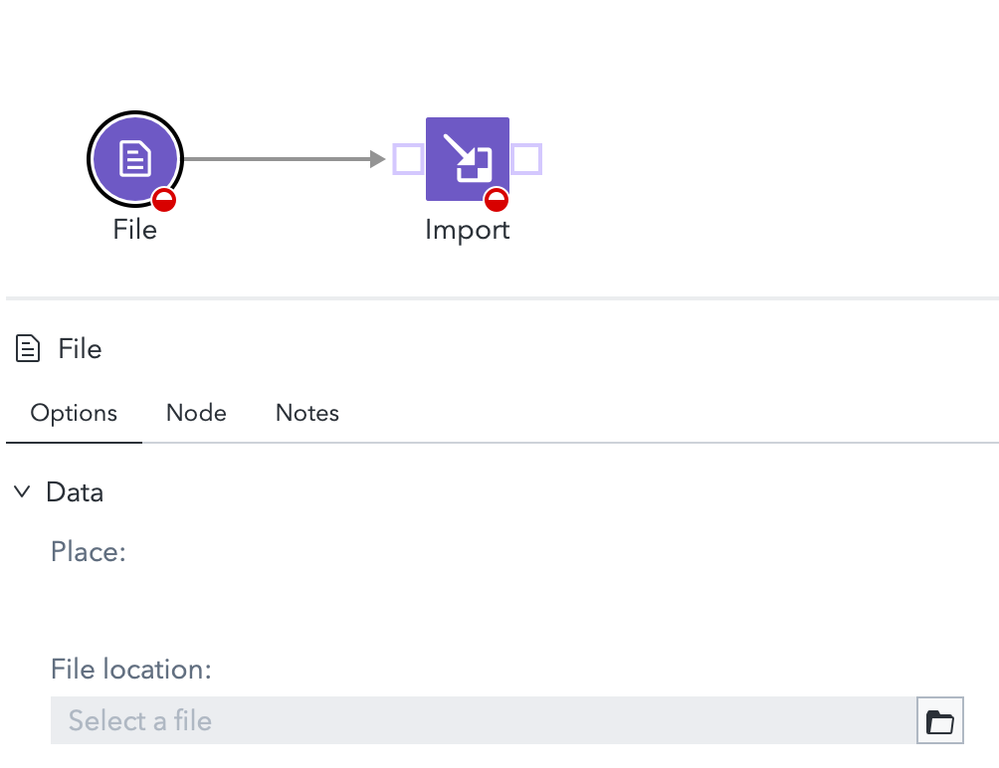Open the Notes tab

307,413
